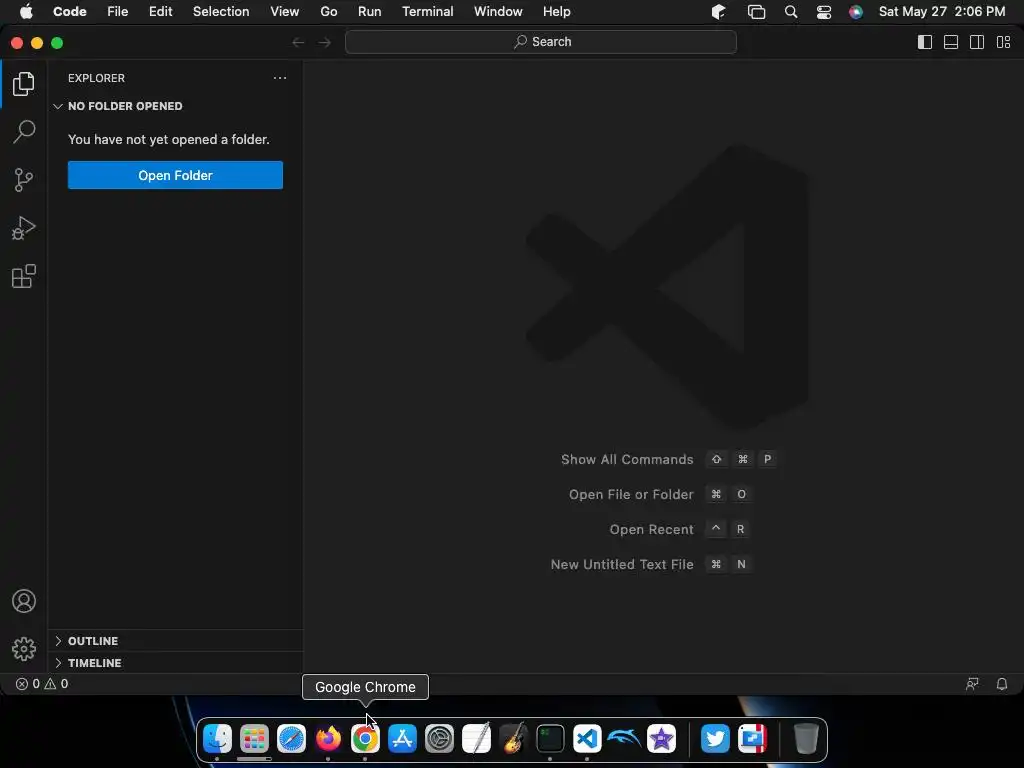Open TextEdit from the Dock
This screenshot has height=768, width=1024.
[476, 739]
